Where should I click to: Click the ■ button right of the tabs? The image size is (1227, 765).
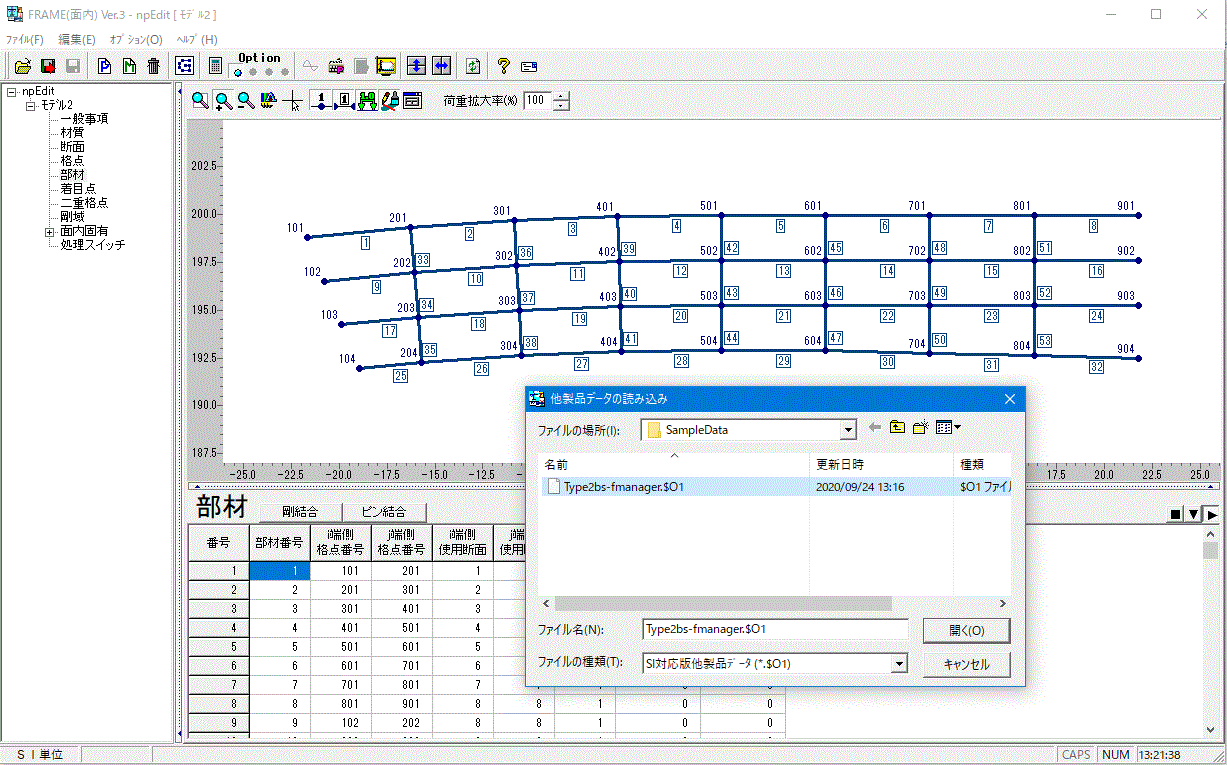coord(1175,514)
